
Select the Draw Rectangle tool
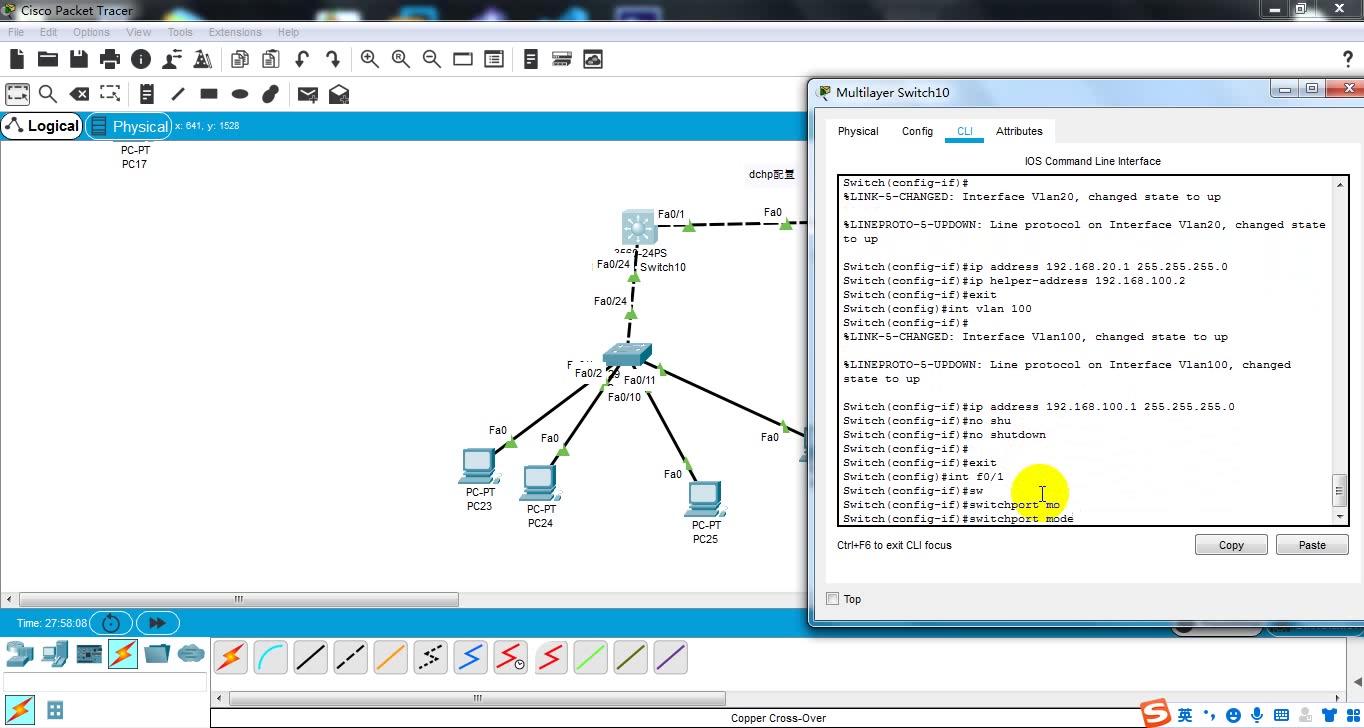209,94
